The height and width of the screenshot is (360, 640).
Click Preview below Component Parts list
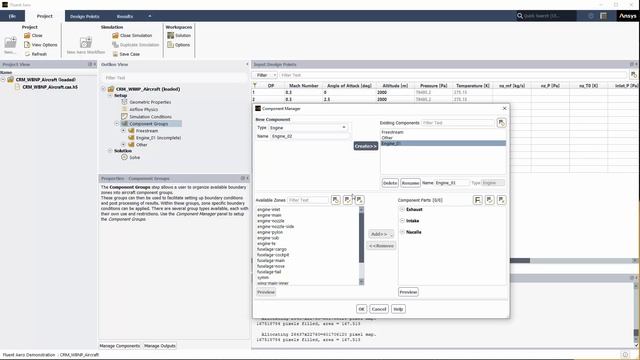[408, 292]
